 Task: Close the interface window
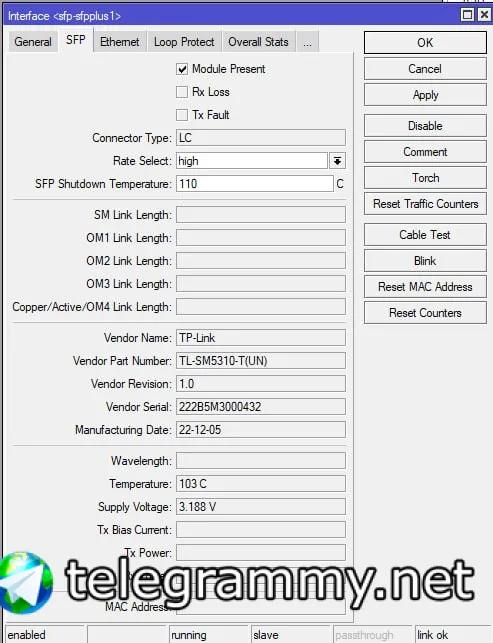pos(484,15)
